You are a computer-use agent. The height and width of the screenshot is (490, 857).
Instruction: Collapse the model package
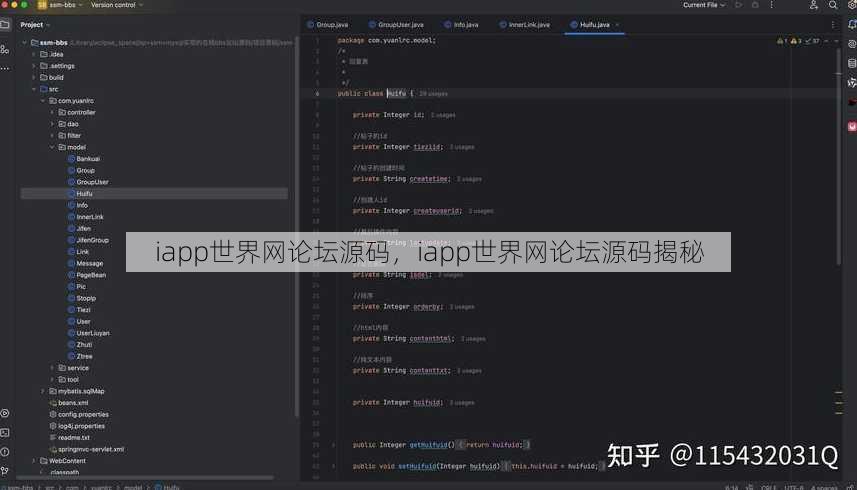pos(52,147)
